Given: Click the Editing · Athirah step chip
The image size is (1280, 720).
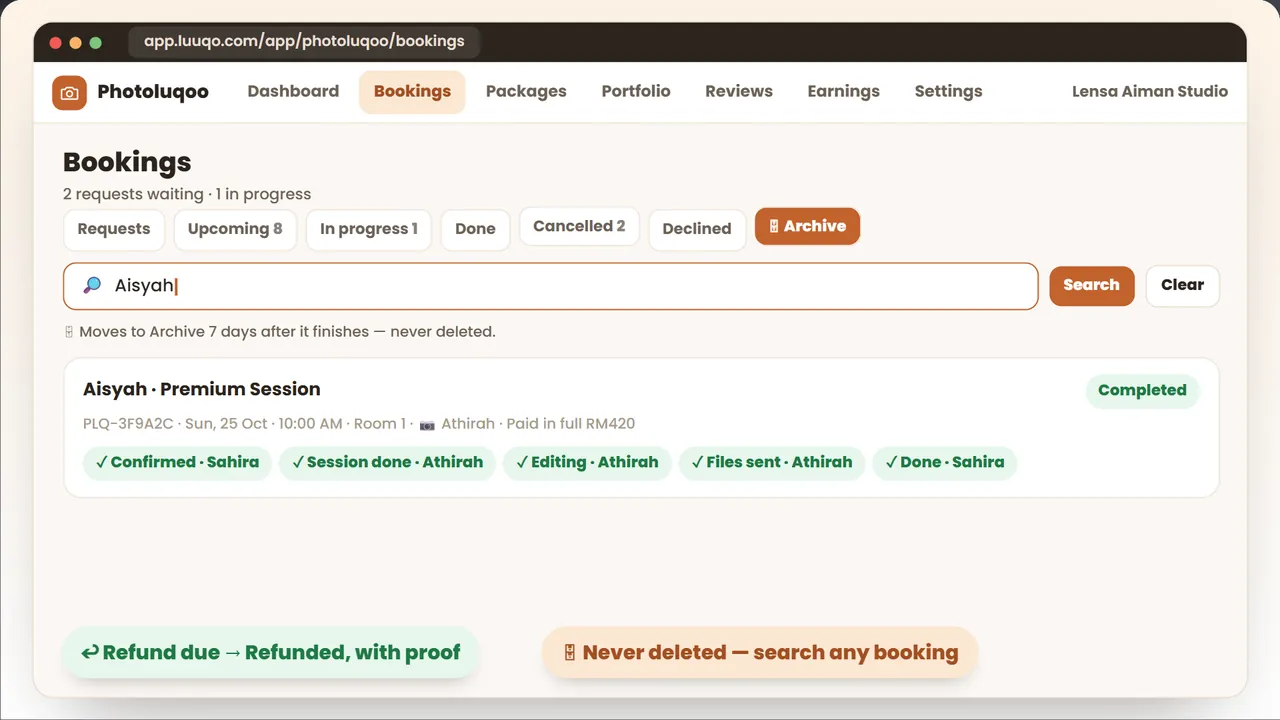Looking at the screenshot, I should coord(587,462).
